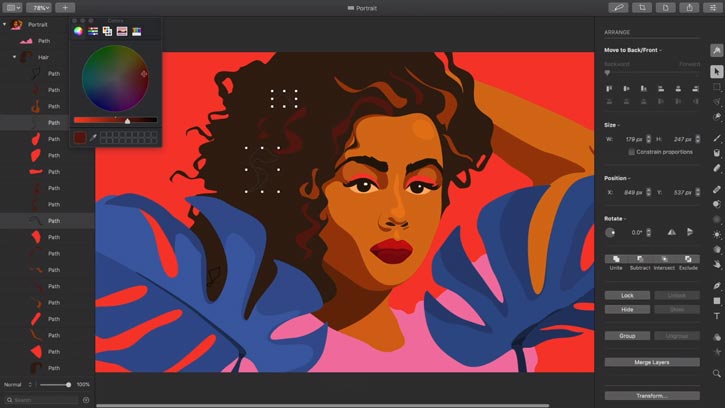
Task: Switch to image palettes picker mode
Action: tap(122, 31)
